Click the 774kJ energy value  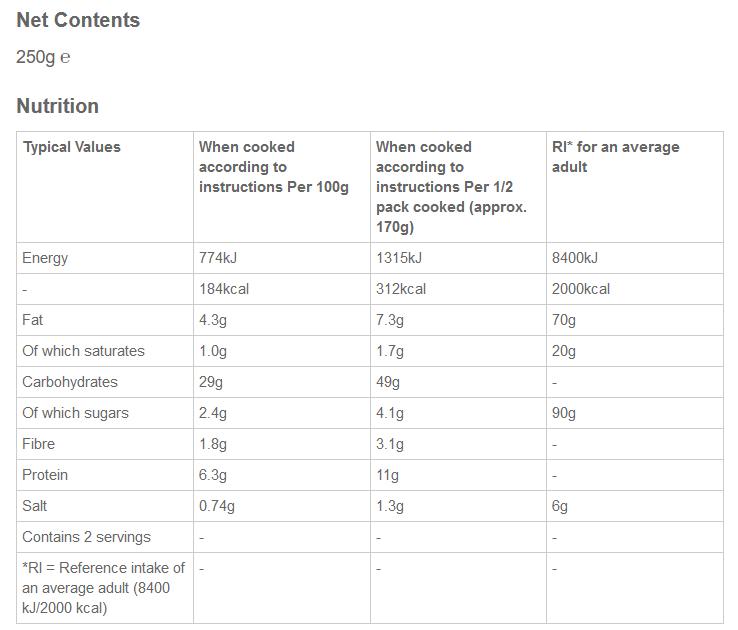pyautogui.click(x=218, y=258)
